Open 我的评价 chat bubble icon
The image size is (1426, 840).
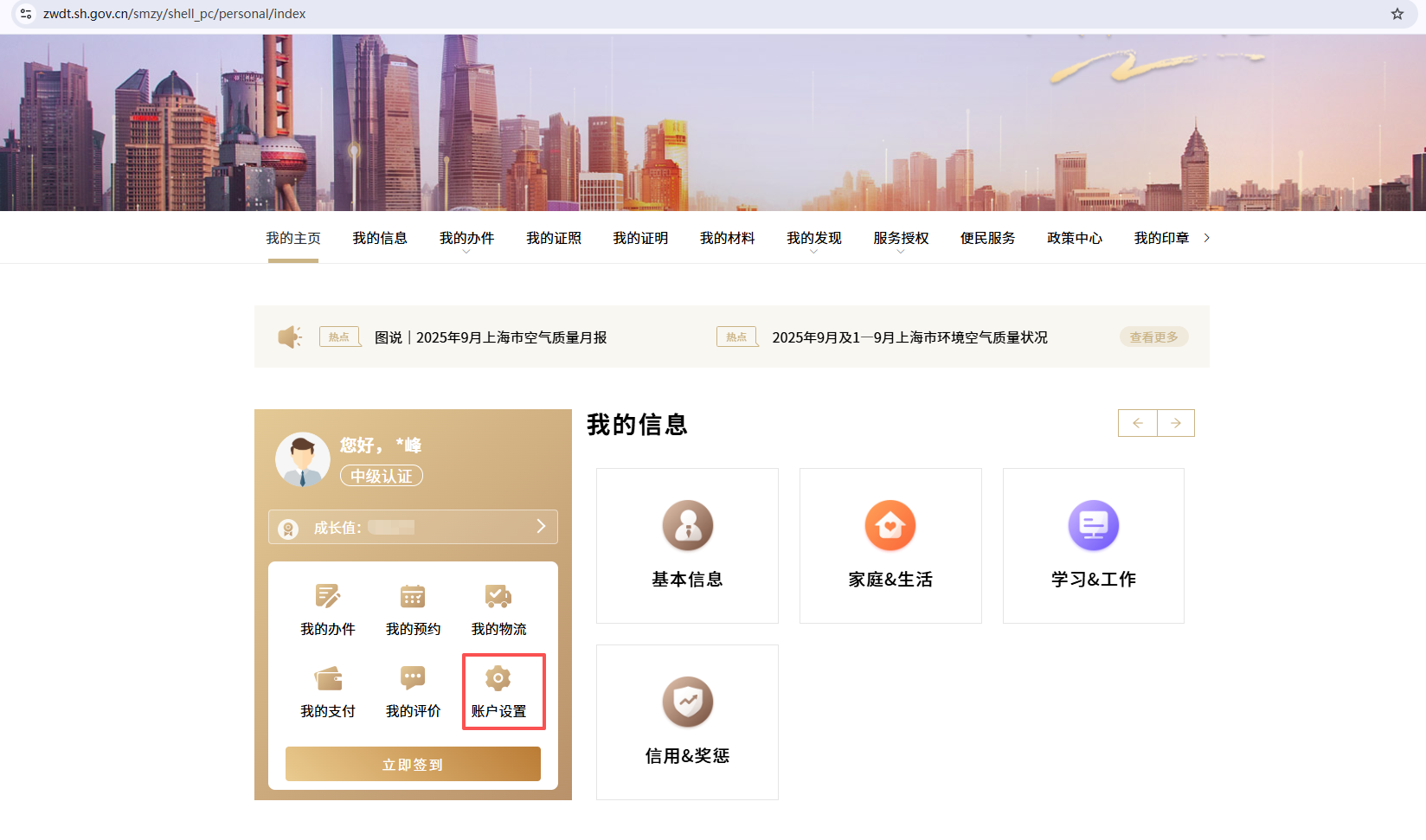(413, 679)
